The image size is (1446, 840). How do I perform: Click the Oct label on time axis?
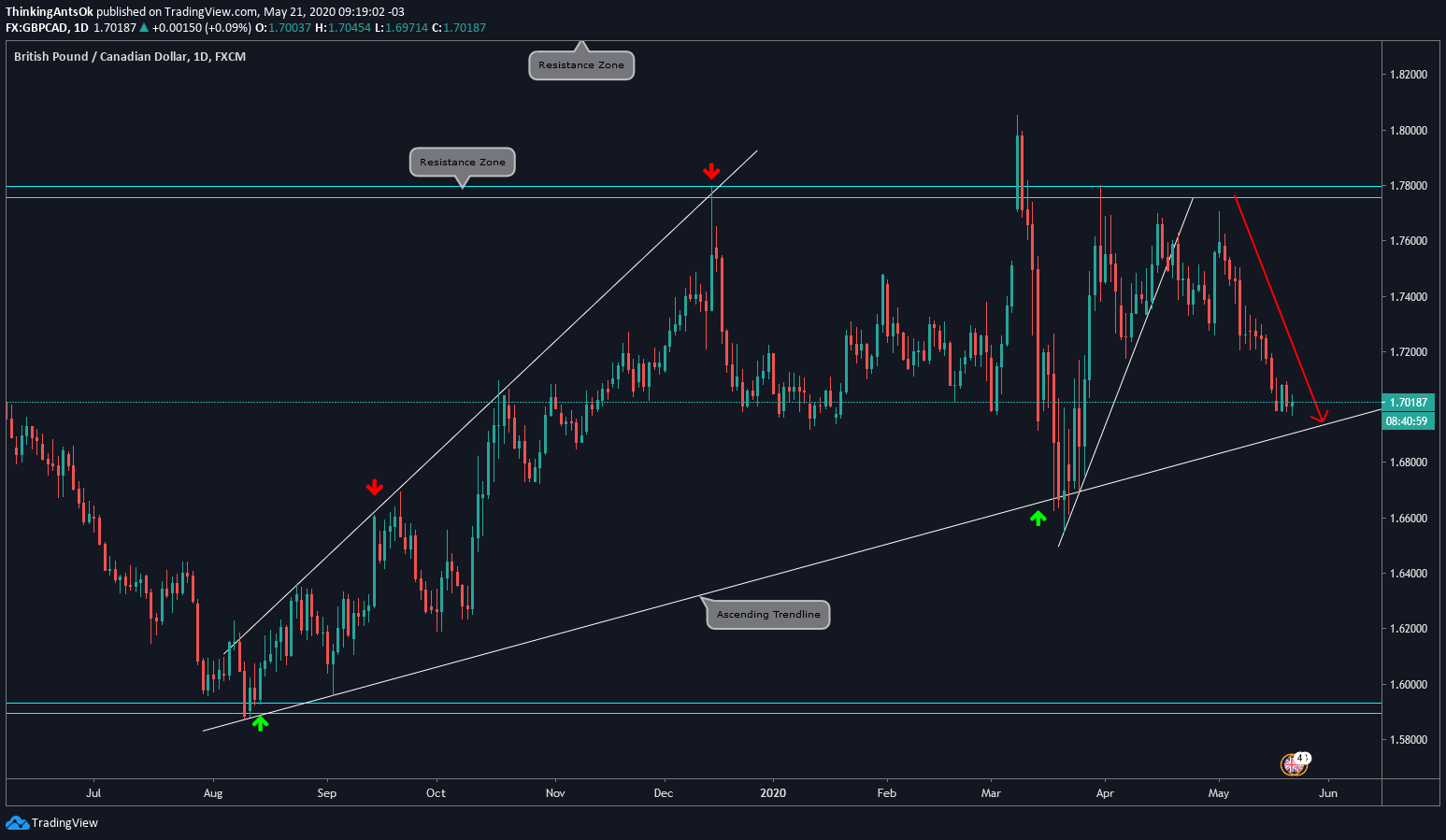point(436,793)
